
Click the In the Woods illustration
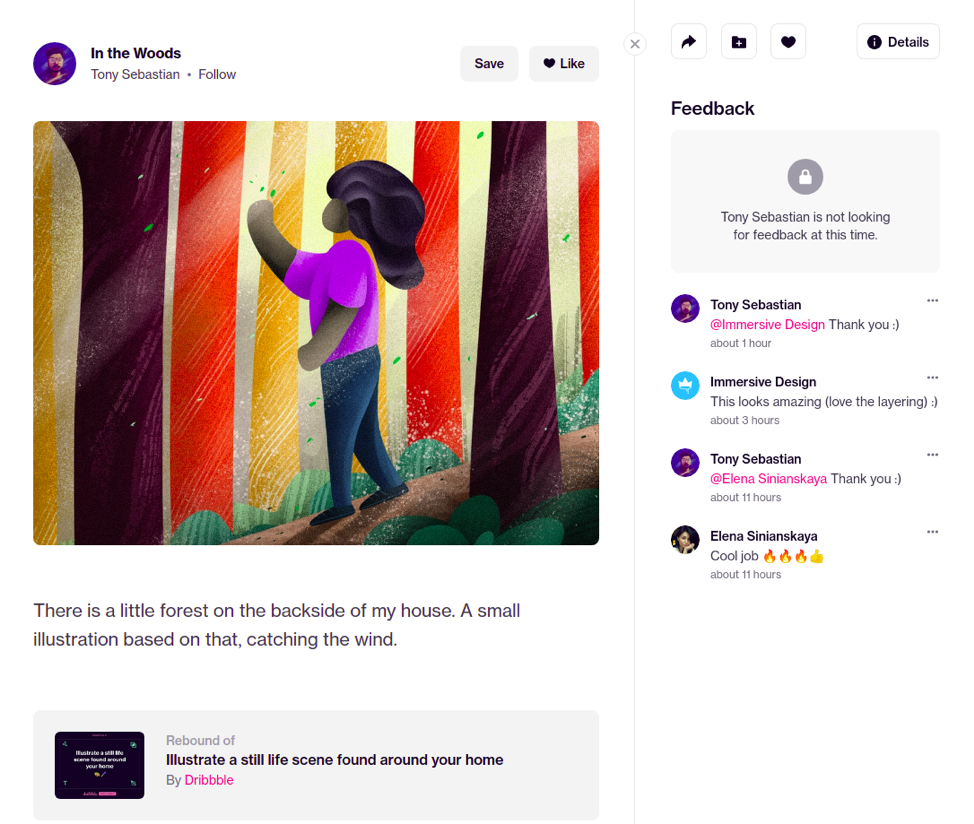[x=316, y=333]
